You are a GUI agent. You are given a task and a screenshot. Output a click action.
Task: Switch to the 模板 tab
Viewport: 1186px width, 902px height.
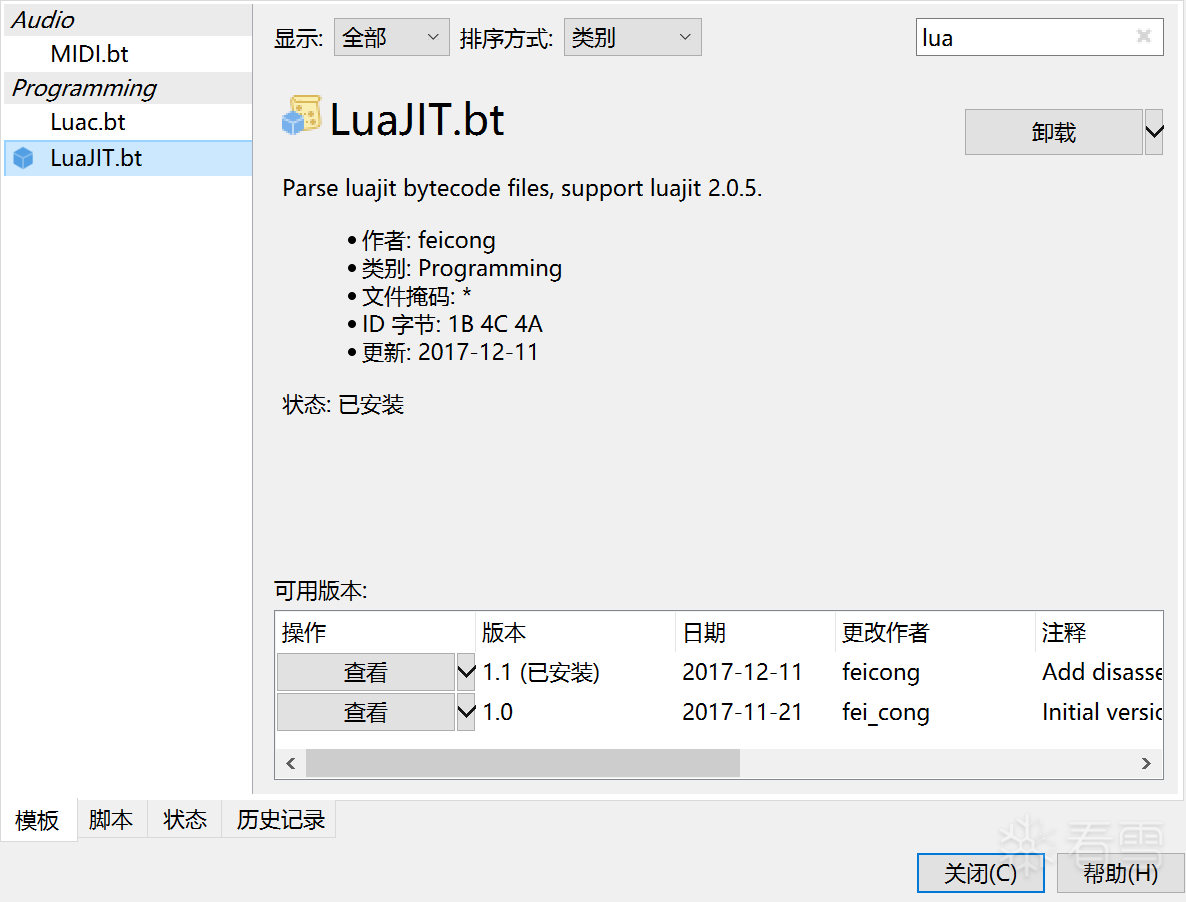tap(38, 820)
